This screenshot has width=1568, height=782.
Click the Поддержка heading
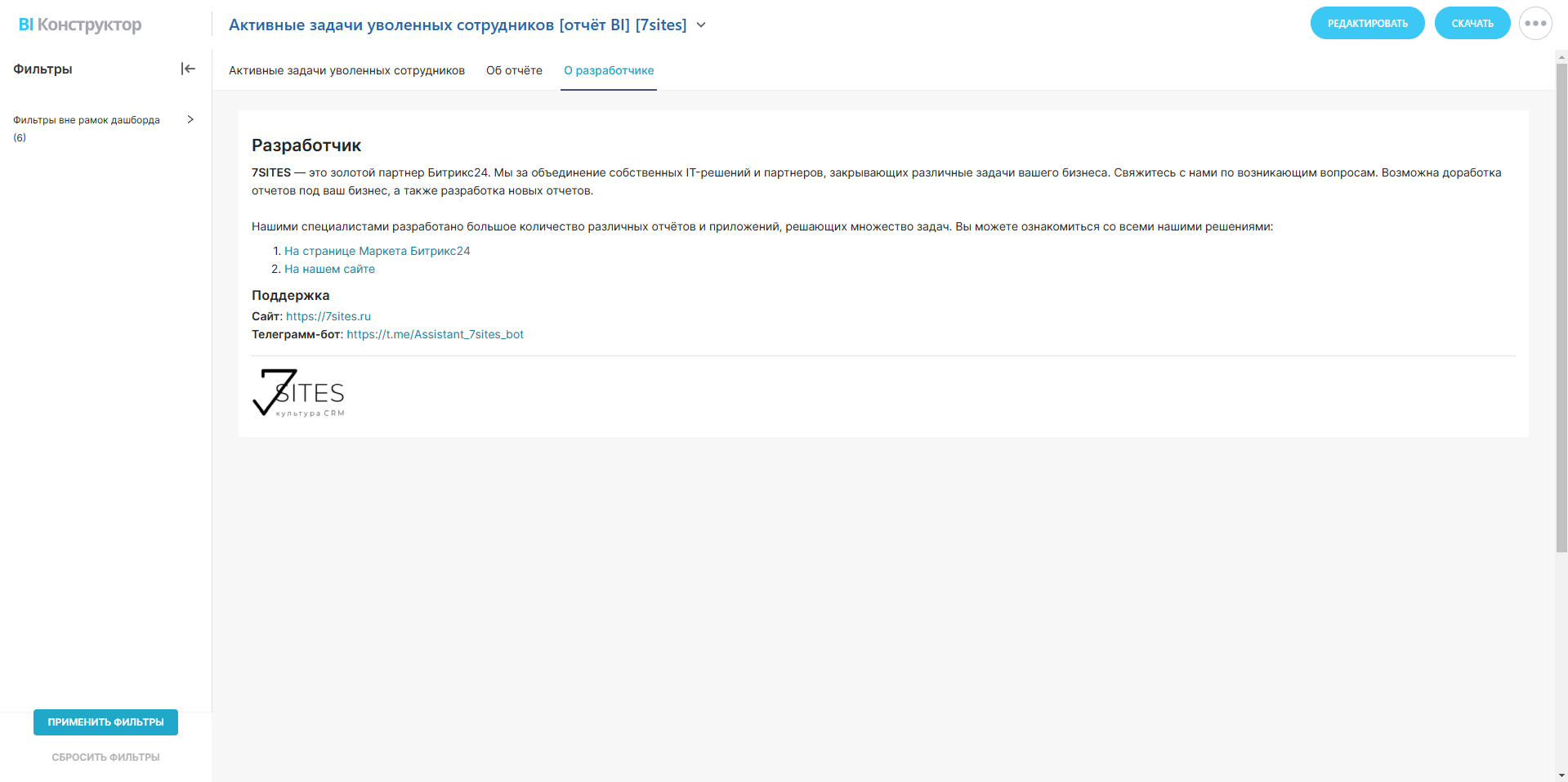[x=290, y=295]
